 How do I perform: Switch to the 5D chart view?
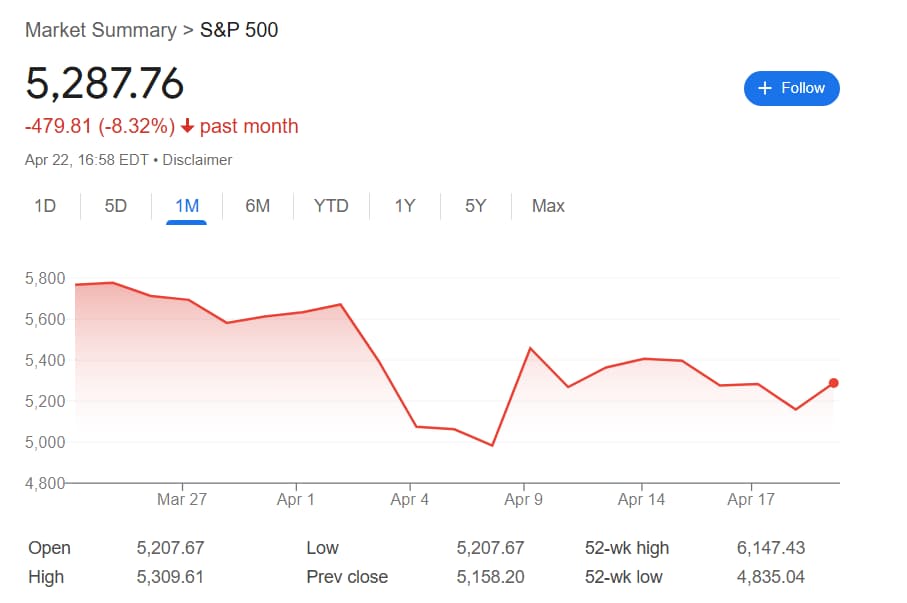pos(114,206)
